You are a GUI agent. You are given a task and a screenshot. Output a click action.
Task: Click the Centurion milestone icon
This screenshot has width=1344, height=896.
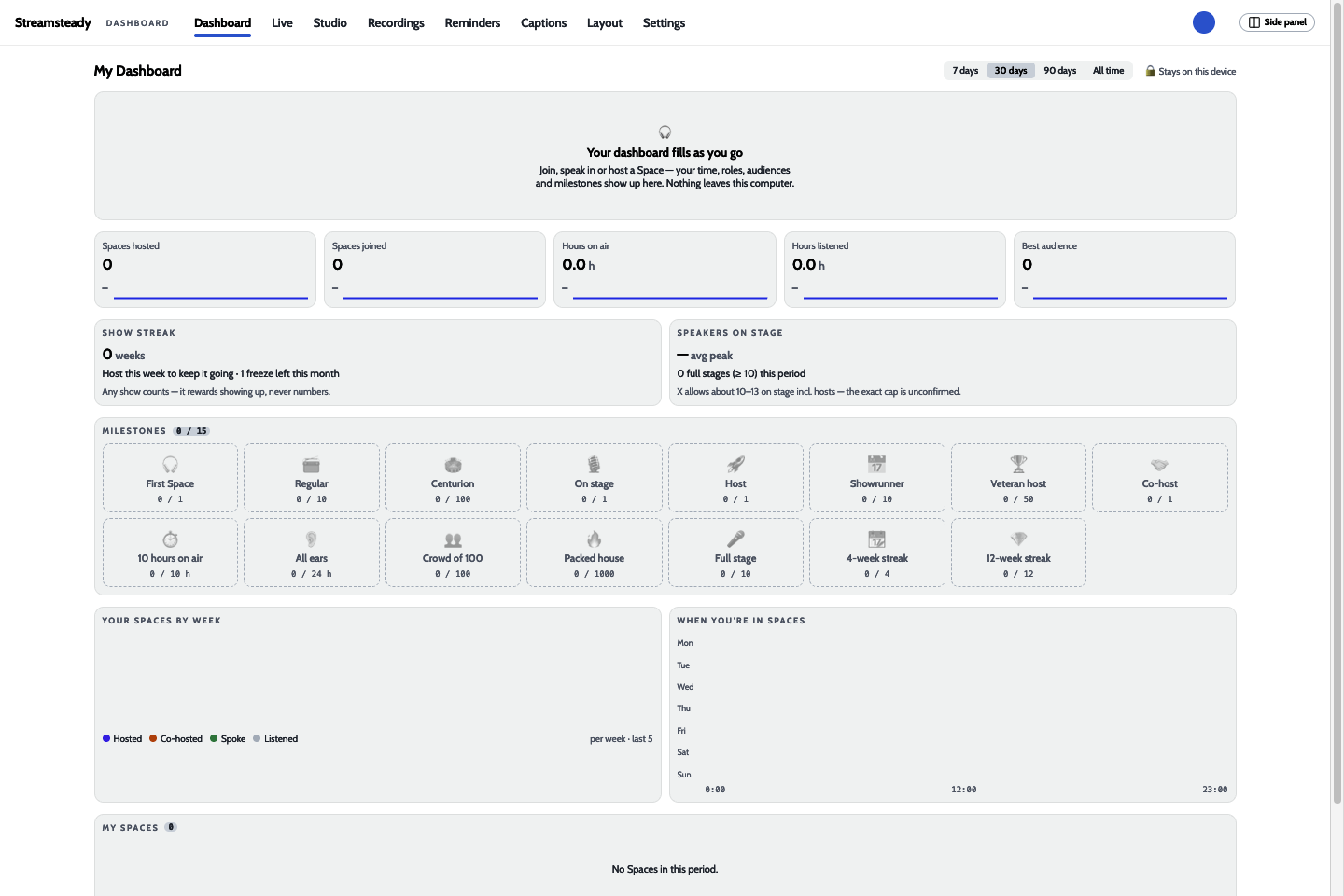tap(453, 465)
